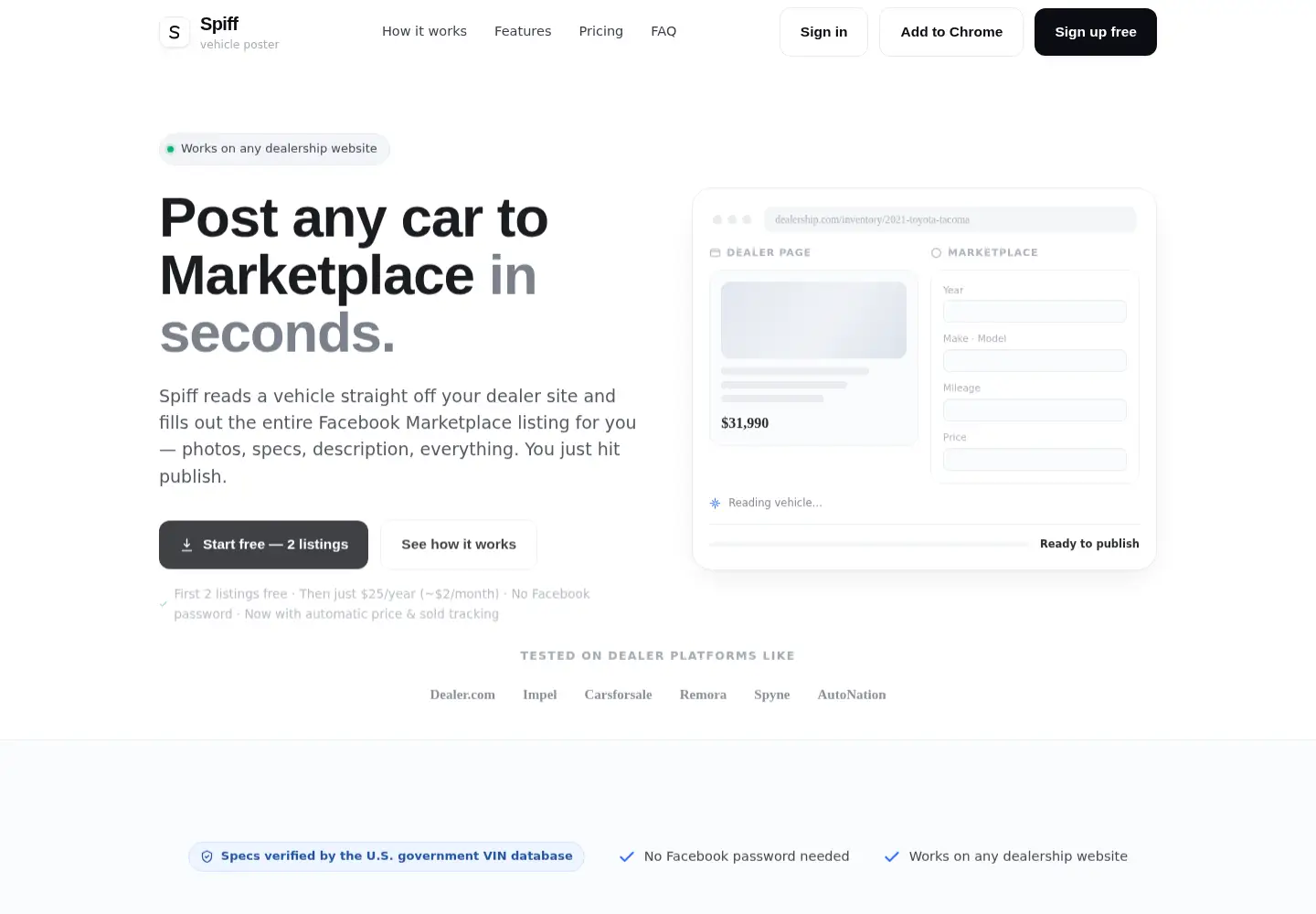Click the Works on any dealership website badge

pos(274,149)
